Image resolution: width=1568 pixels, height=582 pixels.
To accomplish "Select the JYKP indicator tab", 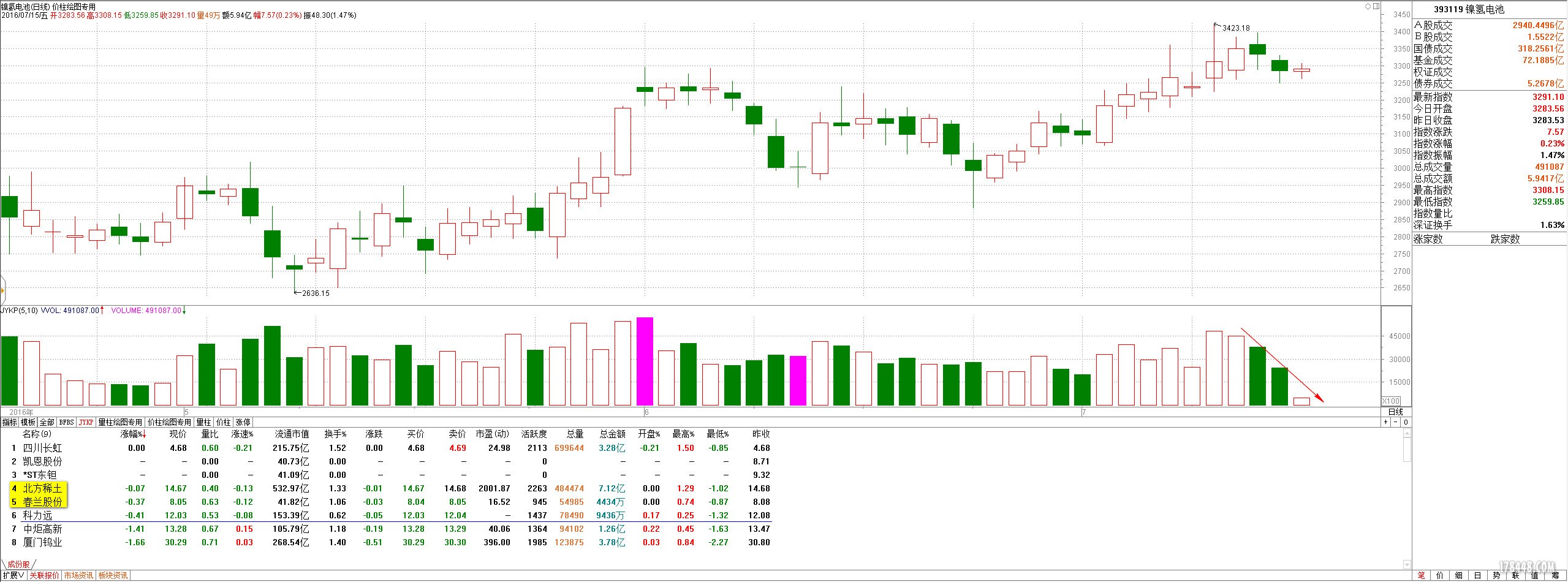I will click(86, 422).
